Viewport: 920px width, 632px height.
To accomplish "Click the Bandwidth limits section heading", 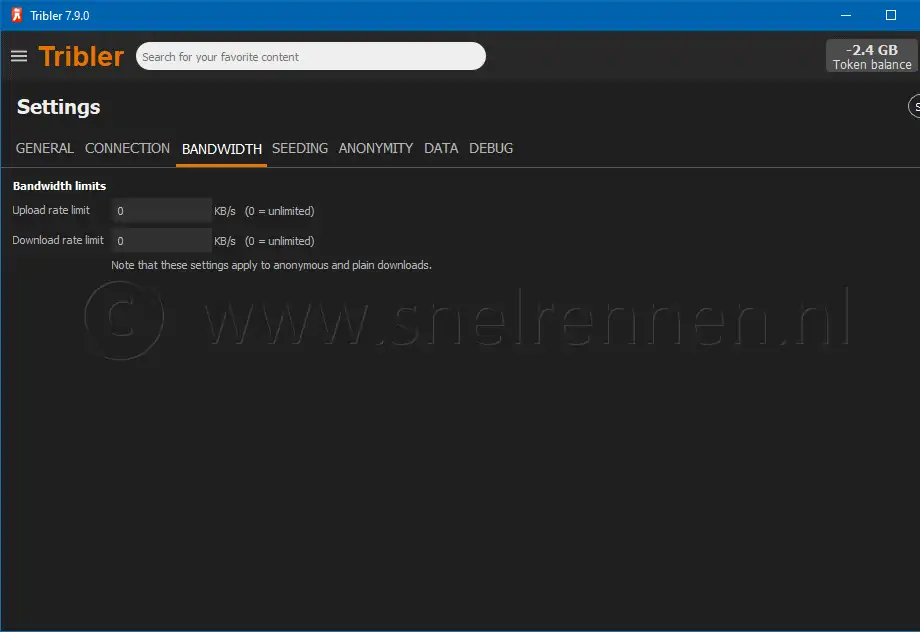I will (59, 186).
